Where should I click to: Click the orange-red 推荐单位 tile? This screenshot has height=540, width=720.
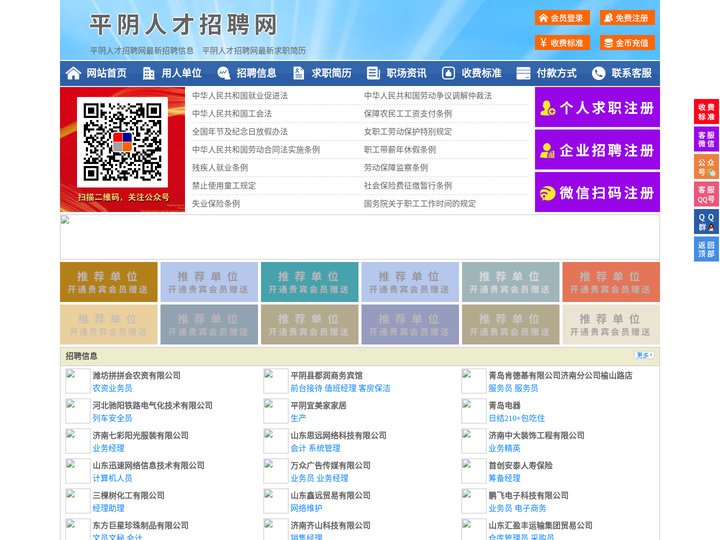click(x=611, y=282)
